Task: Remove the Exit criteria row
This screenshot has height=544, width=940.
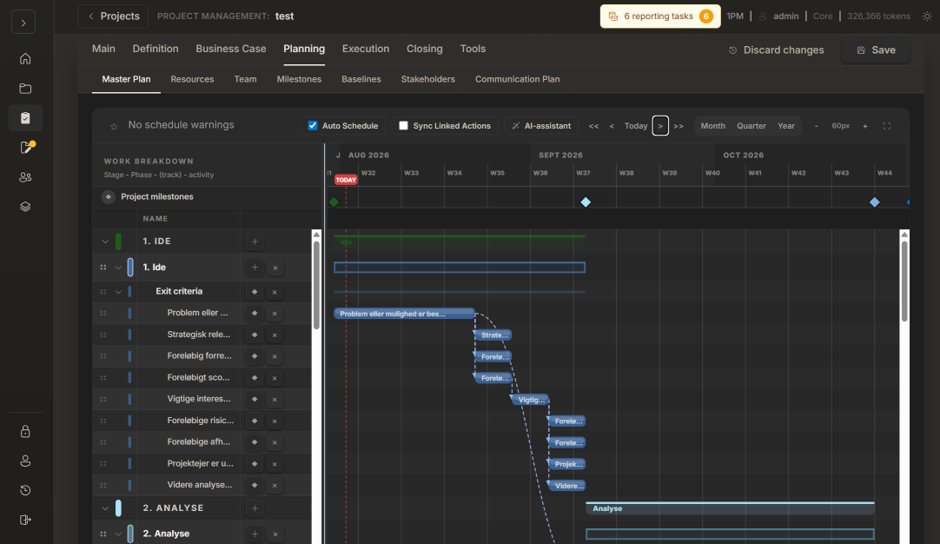Action: pos(275,292)
